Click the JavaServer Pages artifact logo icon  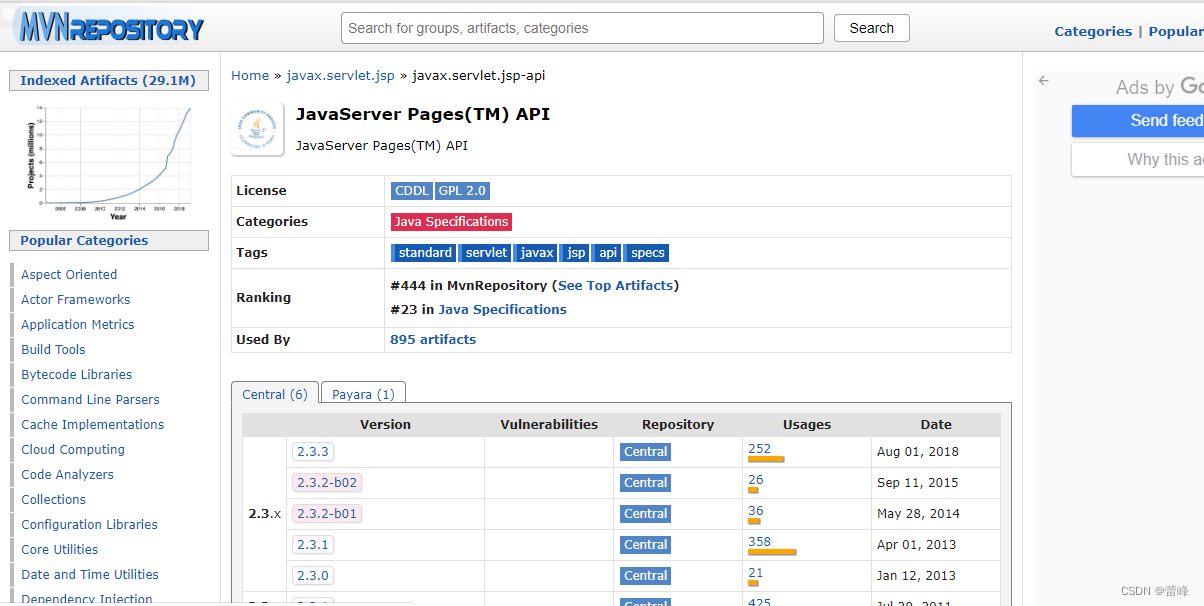tap(258, 129)
